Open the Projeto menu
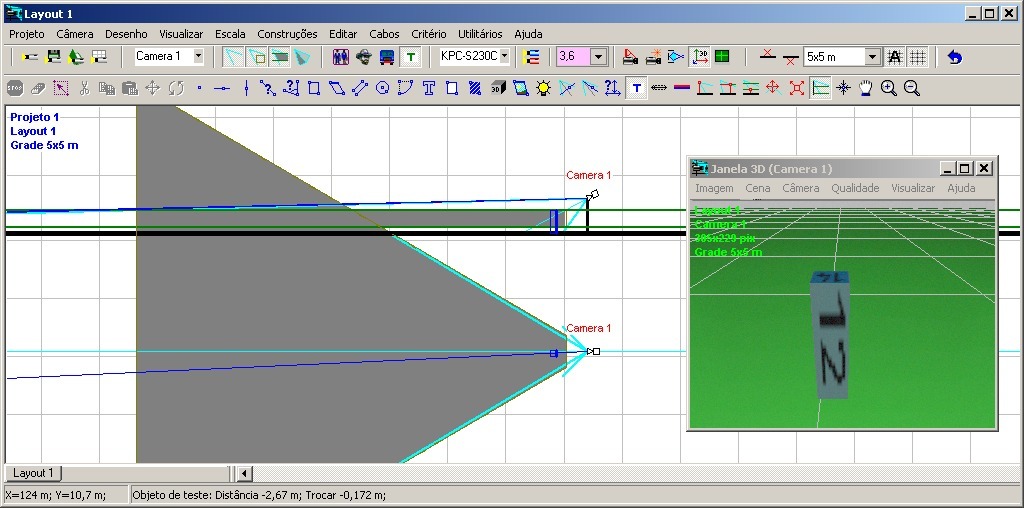Screen dimensions: 1024x508 click(x=27, y=34)
